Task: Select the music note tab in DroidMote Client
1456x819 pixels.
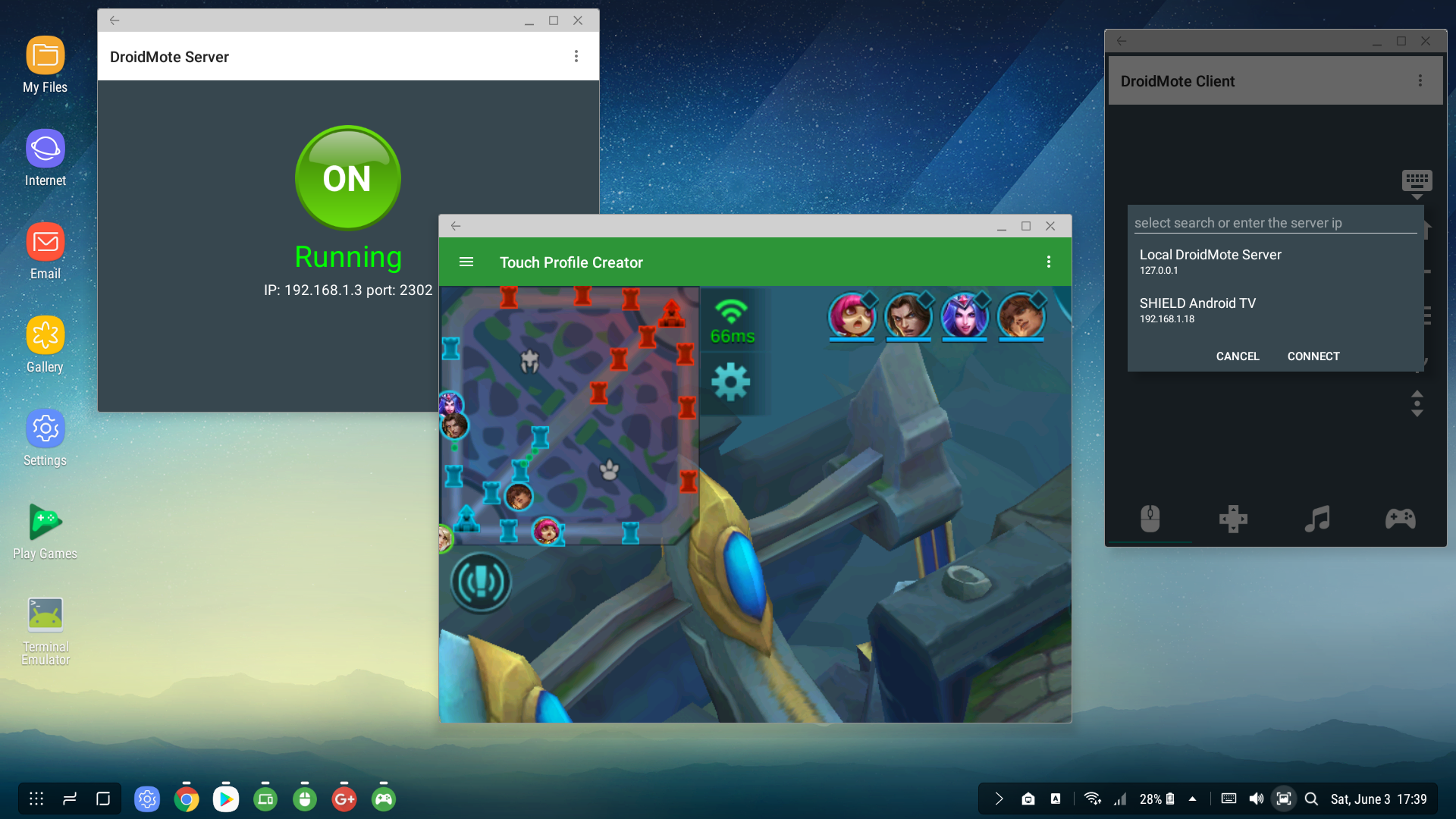Action: click(1317, 519)
